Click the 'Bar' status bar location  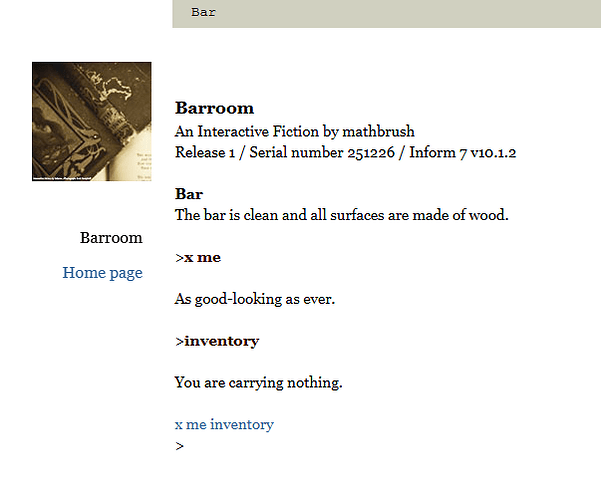click(x=204, y=12)
